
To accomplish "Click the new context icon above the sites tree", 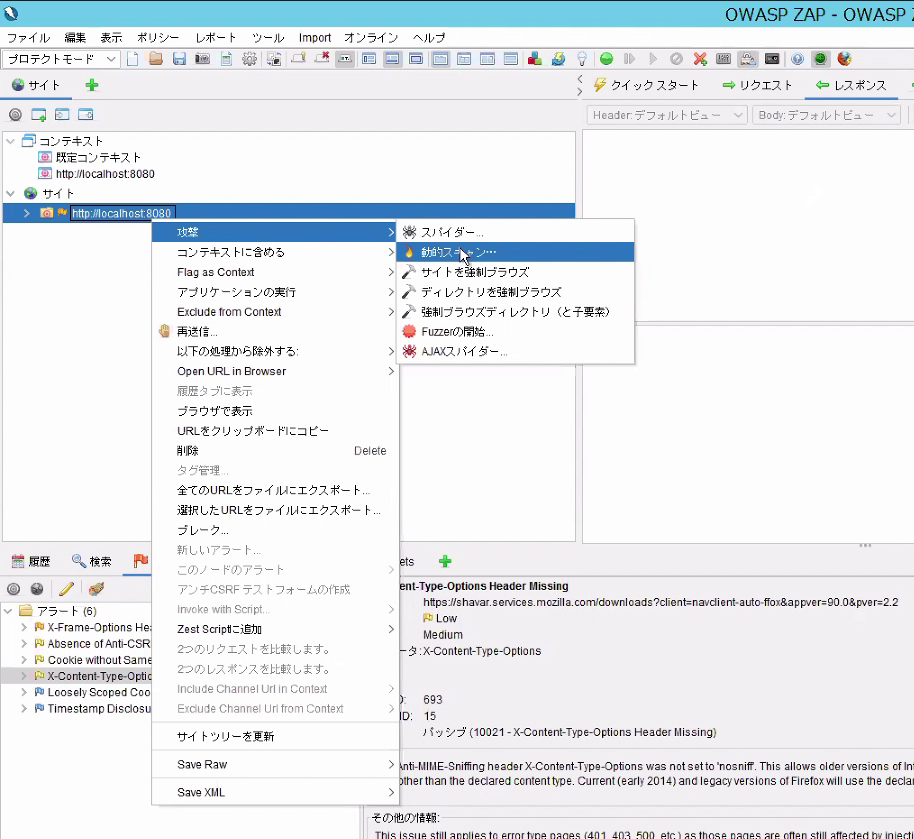I will [x=38, y=115].
